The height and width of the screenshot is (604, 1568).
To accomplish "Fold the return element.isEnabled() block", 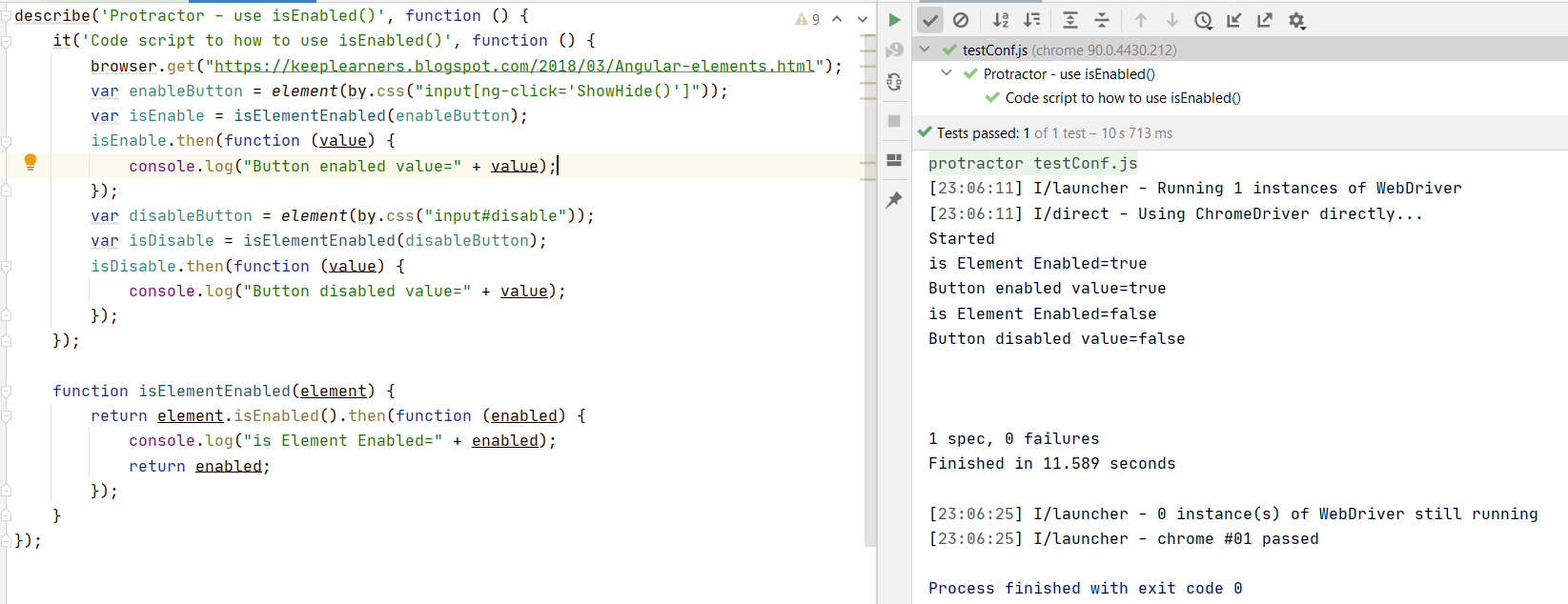I will (6, 416).
